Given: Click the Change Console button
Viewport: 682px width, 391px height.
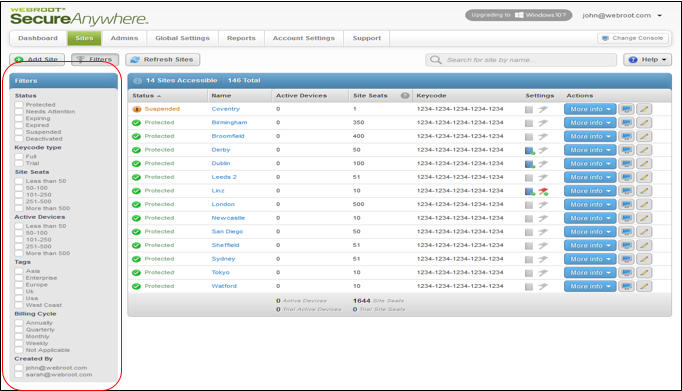Looking at the screenshot, I should 633,38.
